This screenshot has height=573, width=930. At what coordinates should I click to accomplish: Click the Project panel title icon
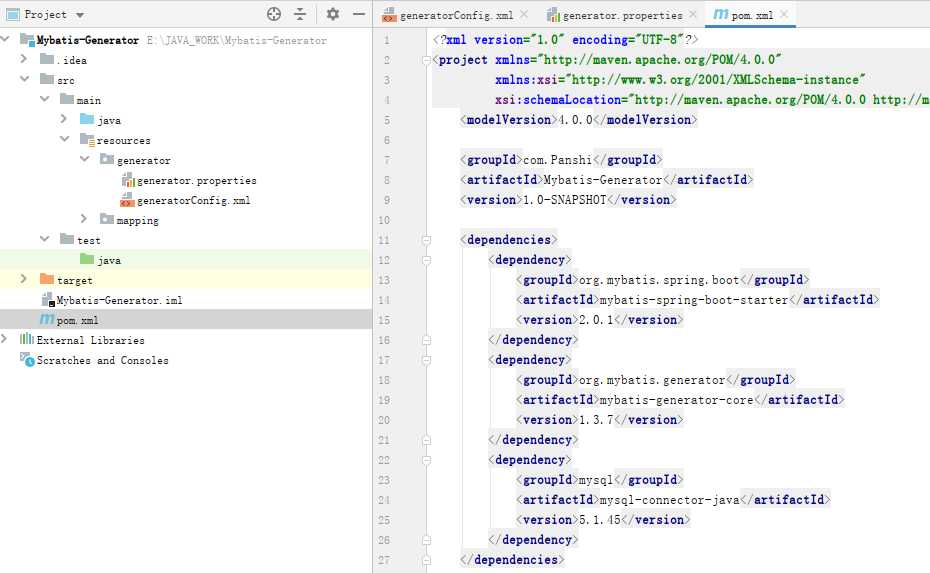(12, 14)
